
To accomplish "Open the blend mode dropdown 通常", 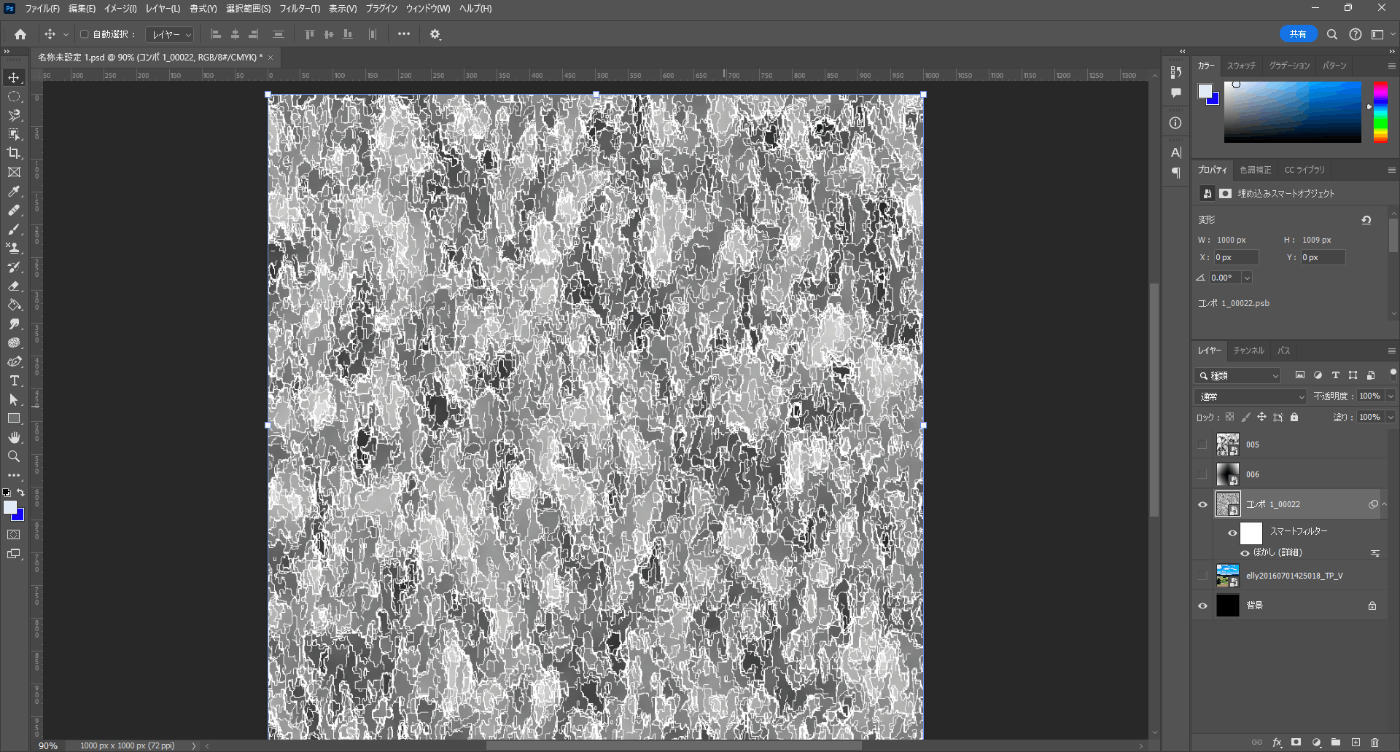I will (1251, 397).
